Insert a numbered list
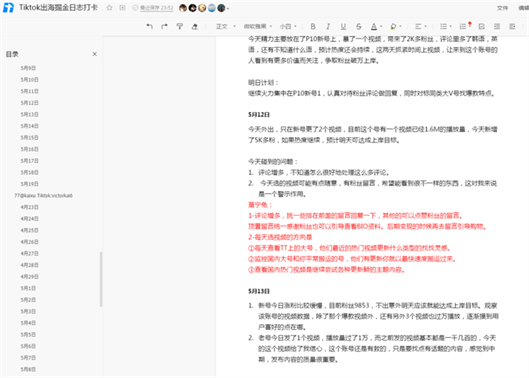Image resolution: width=529 pixels, height=378 pixels. click(x=463, y=26)
